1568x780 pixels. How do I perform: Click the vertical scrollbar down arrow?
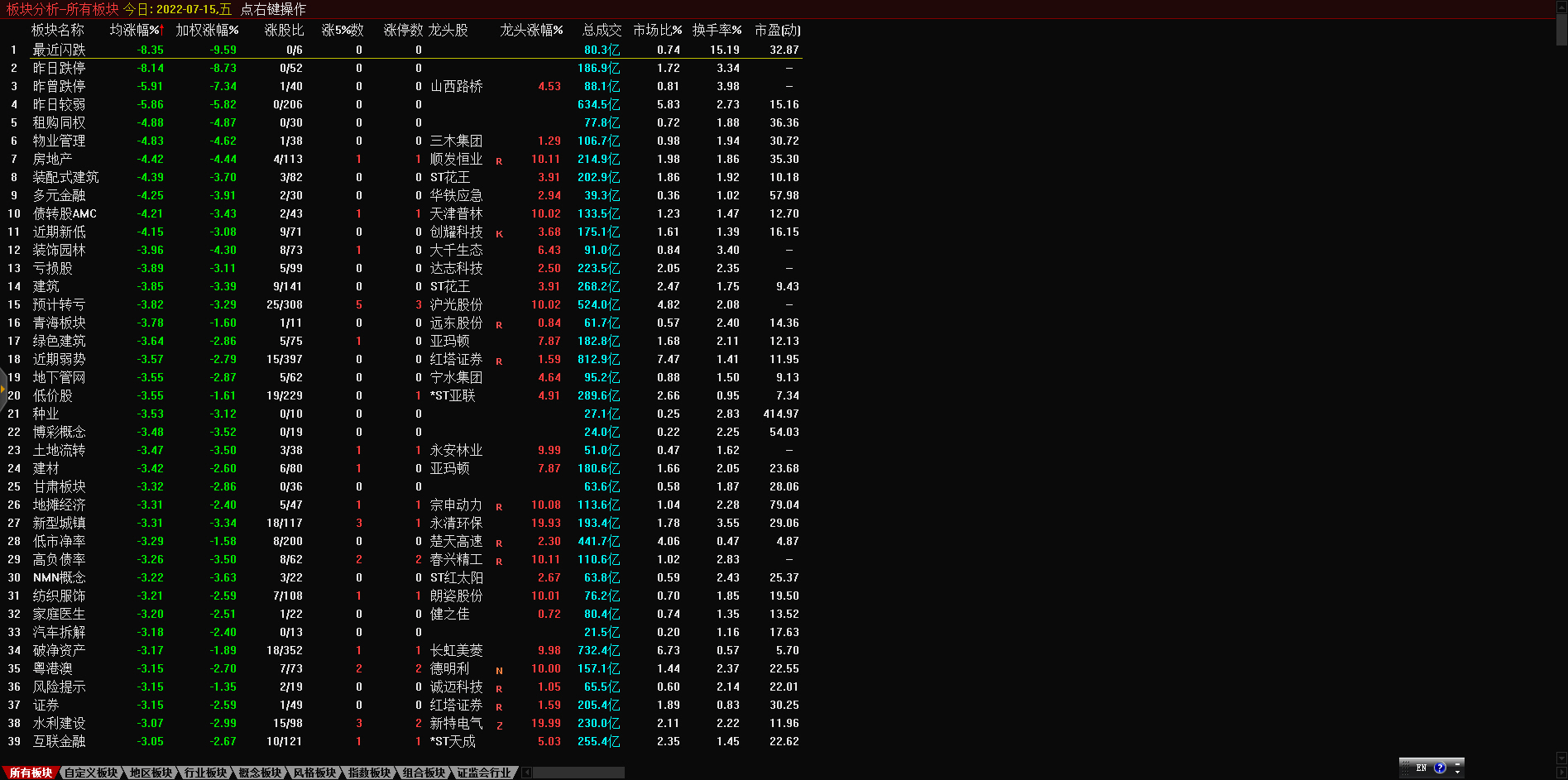pos(1561,758)
